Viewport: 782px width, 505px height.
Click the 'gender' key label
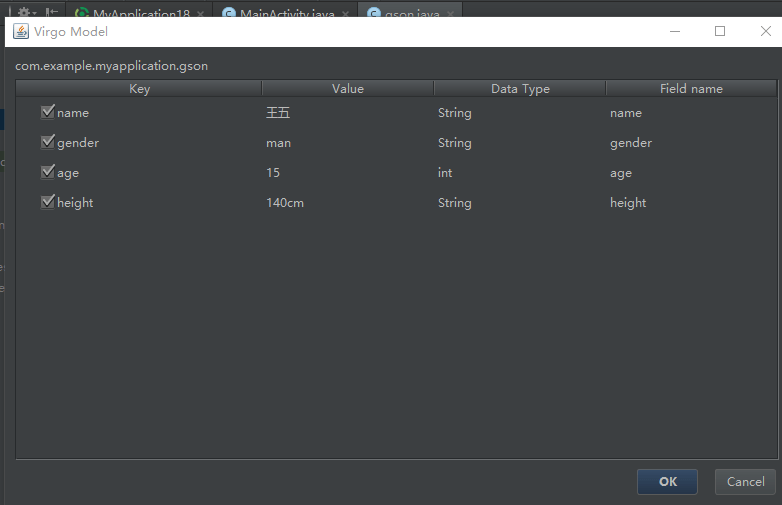[x=78, y=143]
